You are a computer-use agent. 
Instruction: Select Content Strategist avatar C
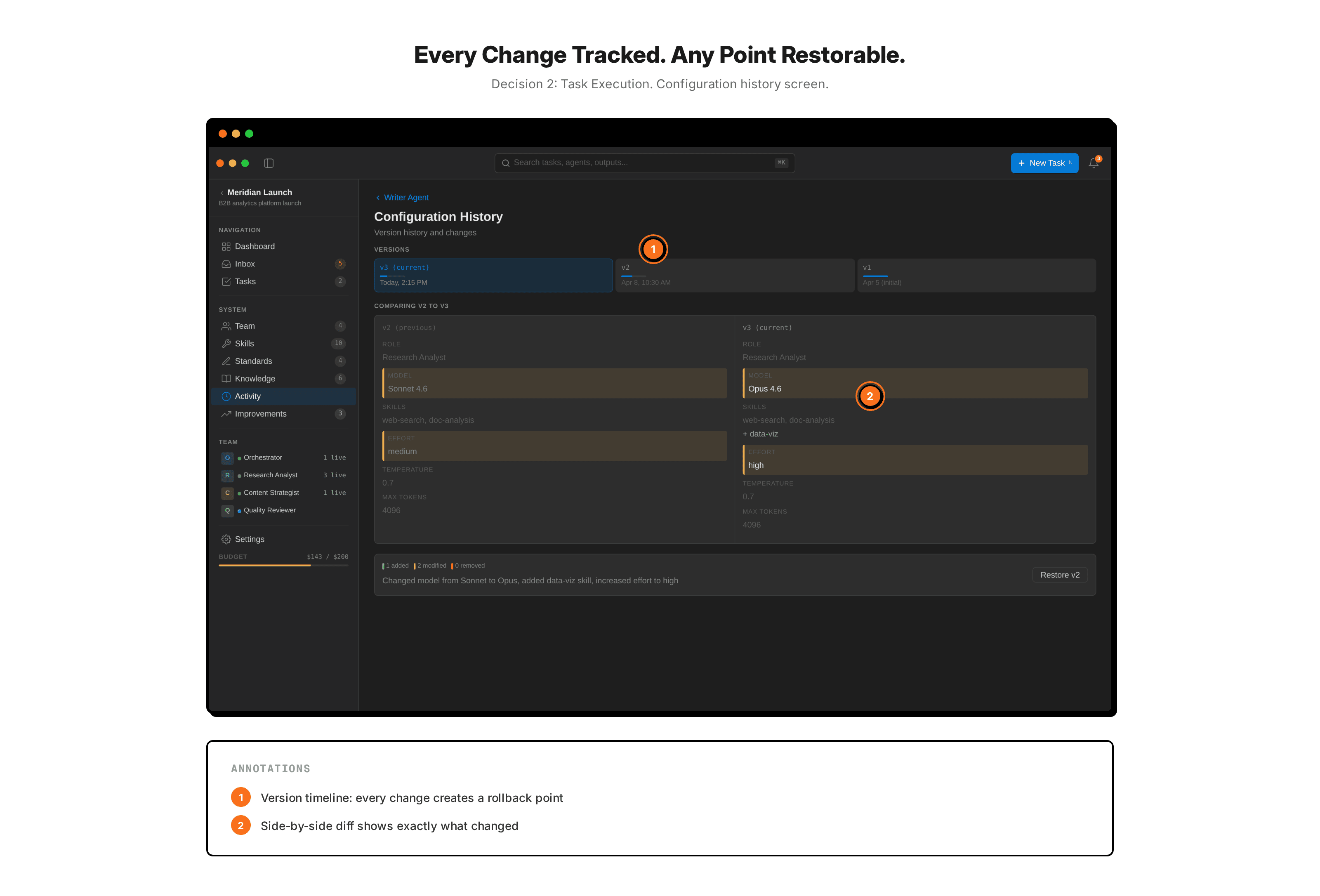pyautogui.click(x=227, y=493)
